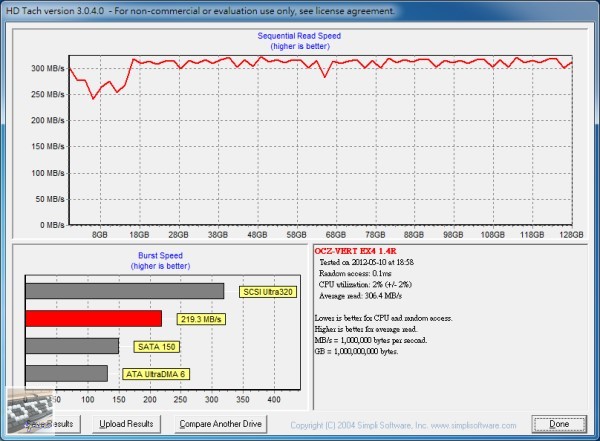Viewport: 600px width, 441px height.
Task: Click the SATA 150 label
Action: coord(157,347)
